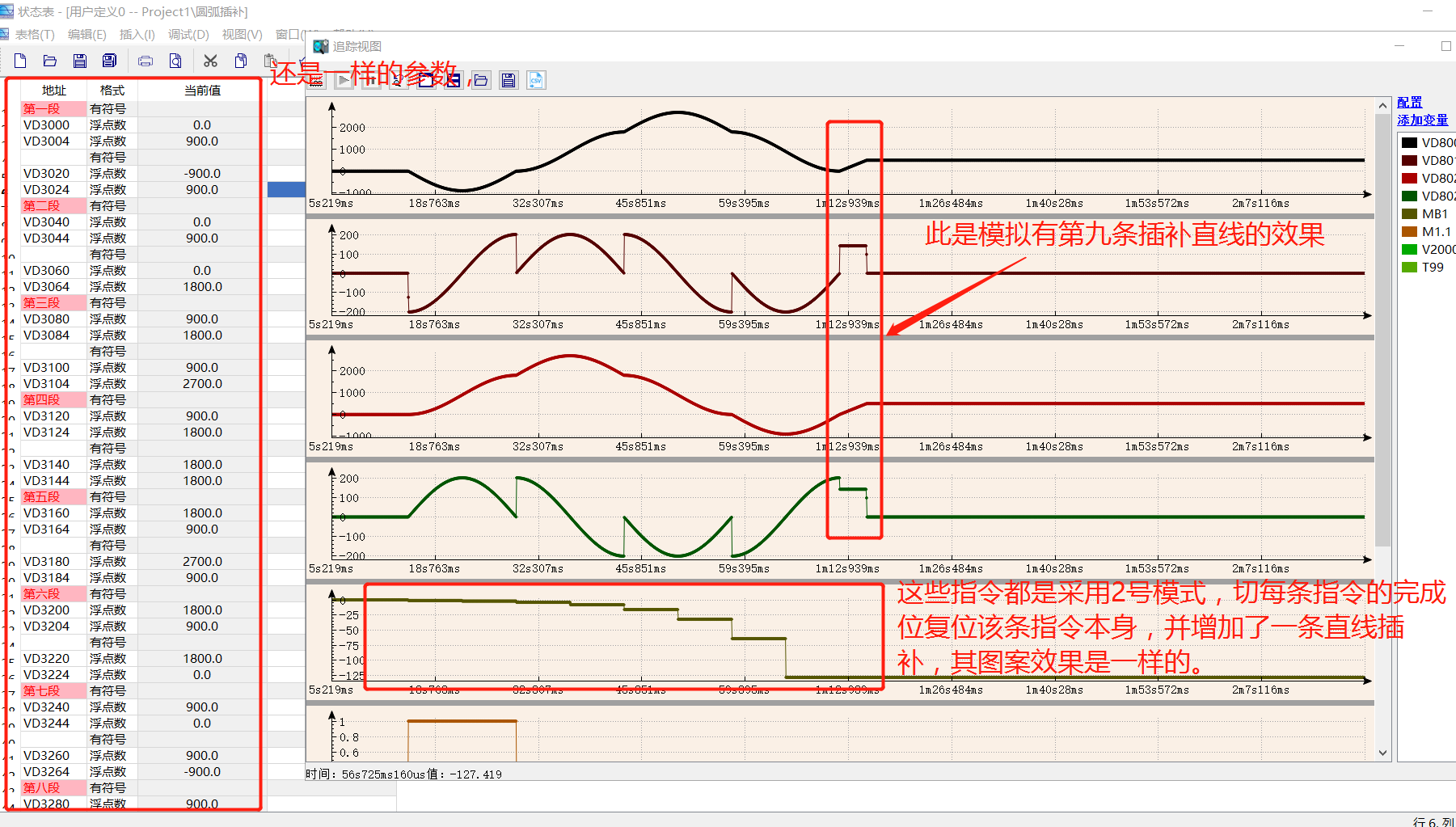The width and height of the screenshot is (1456, 827).
Task: Click the current value -900.0 of VD3264
Action: [202, 772]
